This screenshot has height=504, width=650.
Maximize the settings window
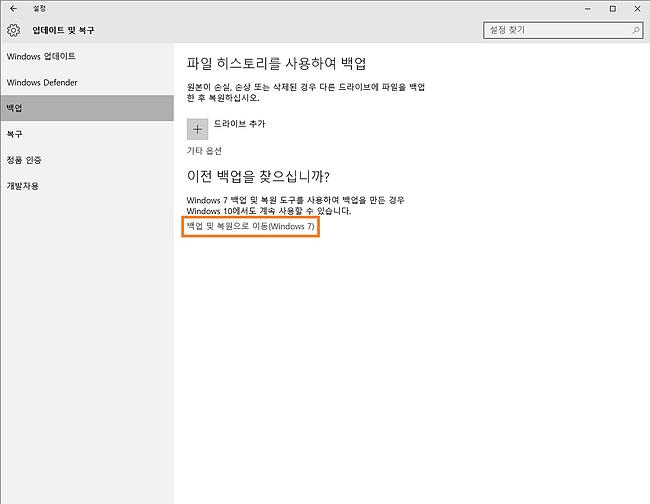click(x=612, y=9)
